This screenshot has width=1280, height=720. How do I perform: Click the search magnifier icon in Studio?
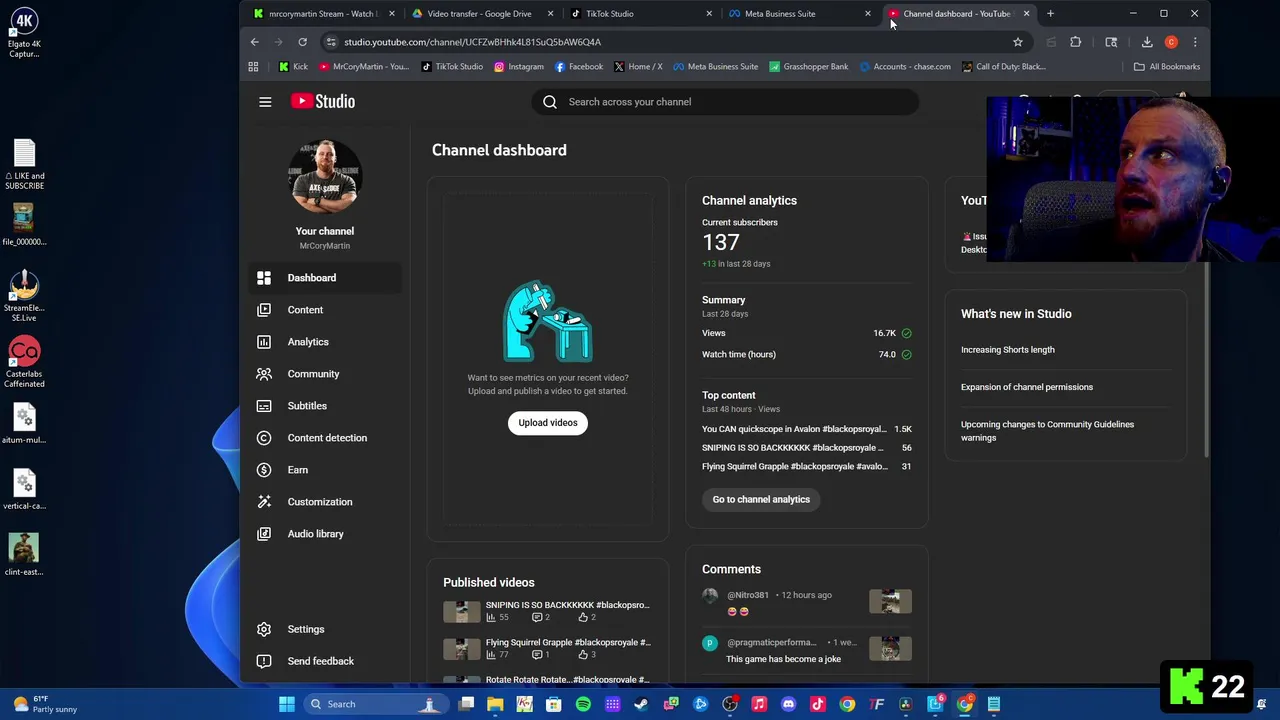coord(550,102)
